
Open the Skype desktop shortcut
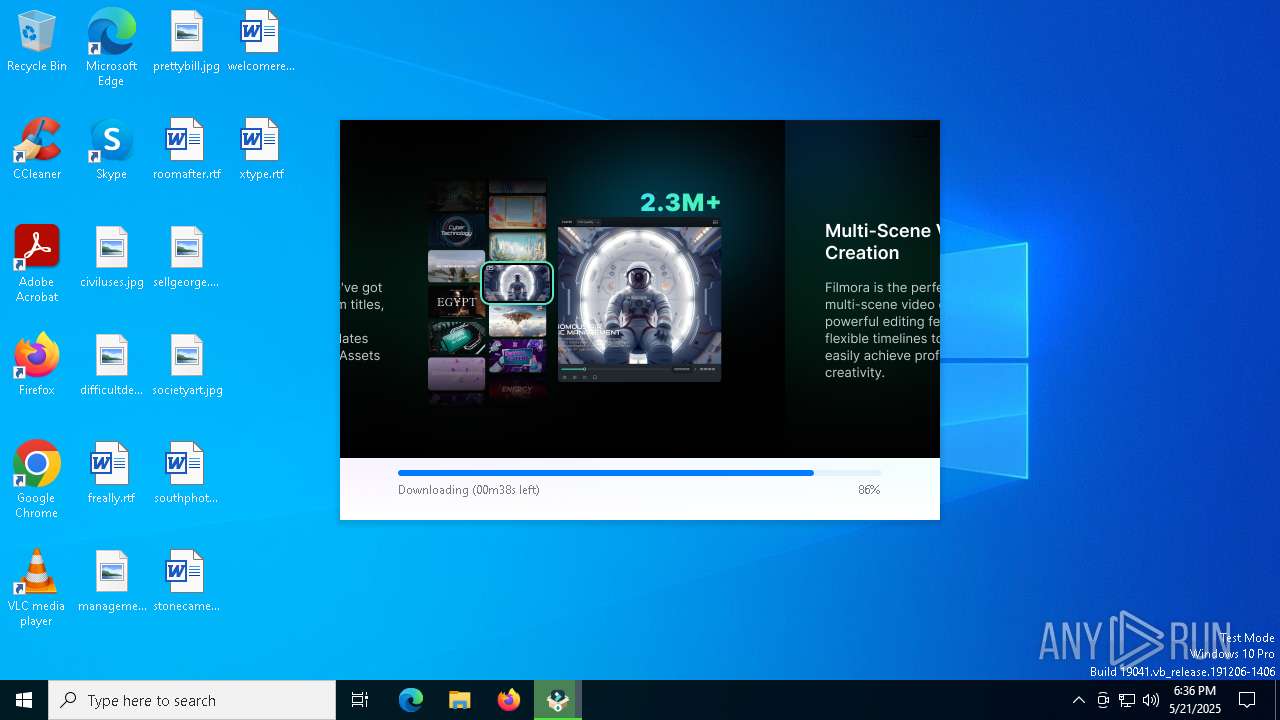[111, 150]
